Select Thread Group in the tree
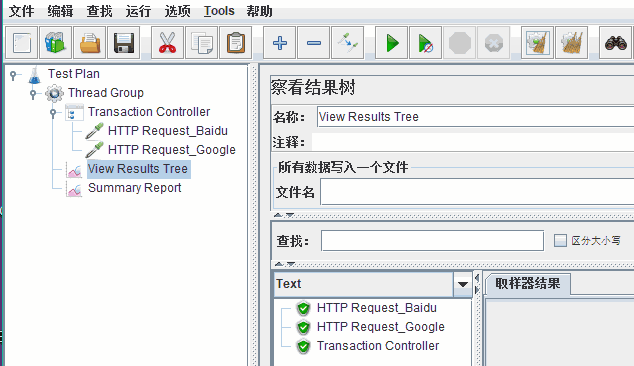The image size is (634, 366). click(106, 93)
